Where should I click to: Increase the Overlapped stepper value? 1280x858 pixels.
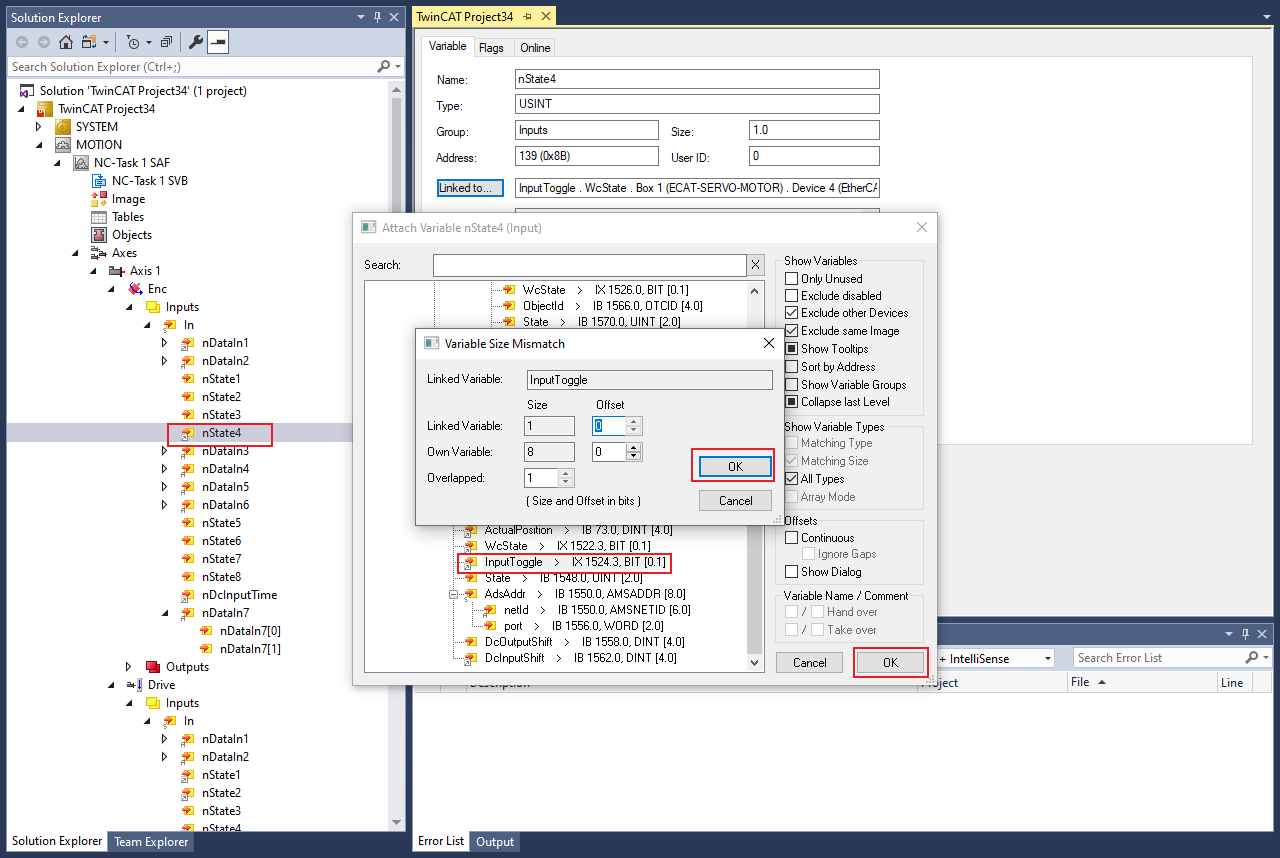click(x=568, y=474)
